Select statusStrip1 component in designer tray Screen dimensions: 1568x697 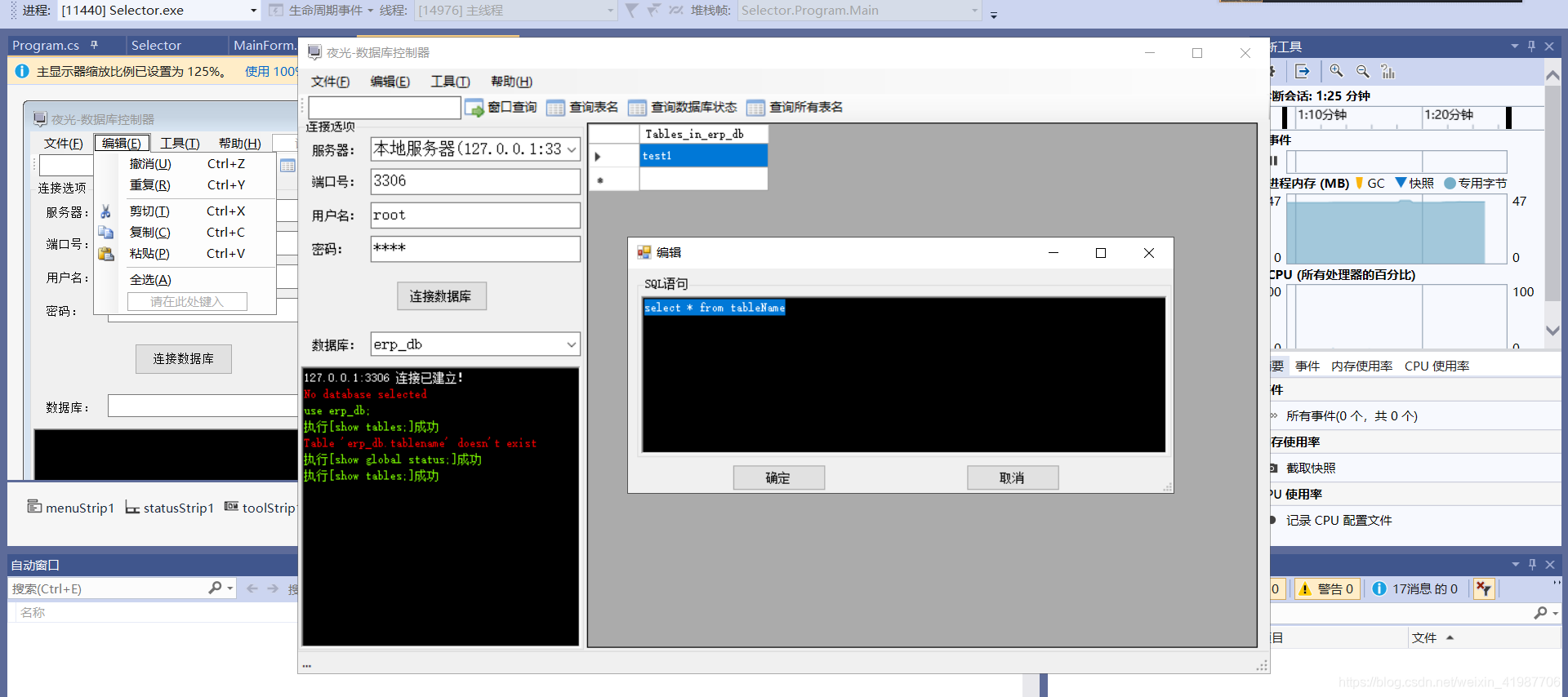[170, 508]
